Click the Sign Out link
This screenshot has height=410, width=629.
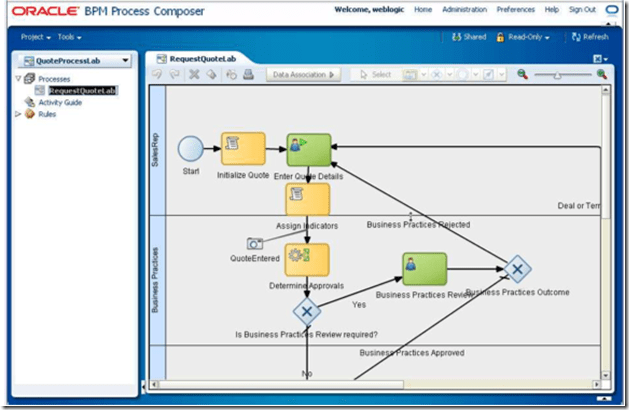[582, 10]
